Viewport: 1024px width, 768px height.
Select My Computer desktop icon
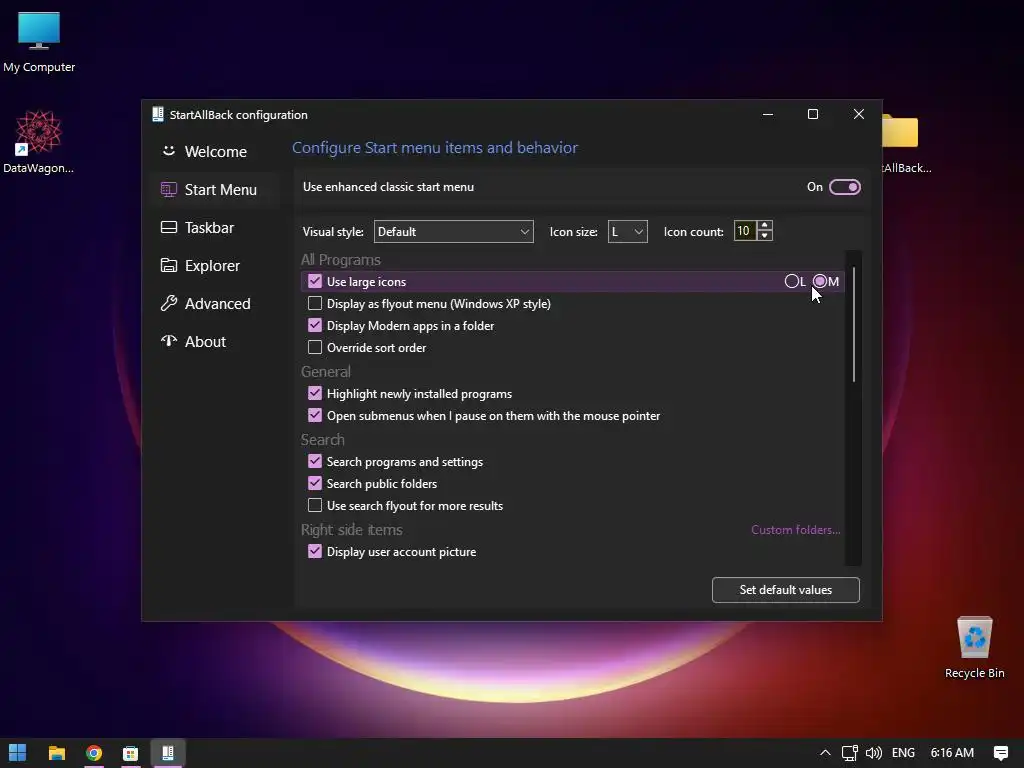click(x=39, y=42)
